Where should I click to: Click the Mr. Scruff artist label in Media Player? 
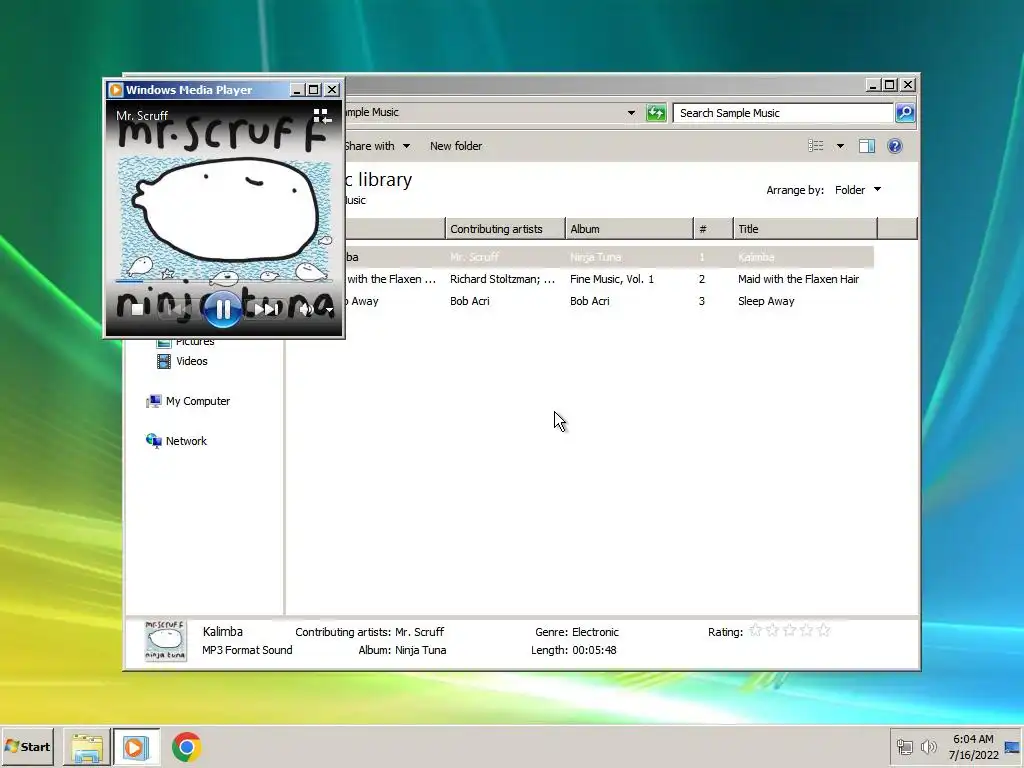pyautogui.click(x=142, y=116)
